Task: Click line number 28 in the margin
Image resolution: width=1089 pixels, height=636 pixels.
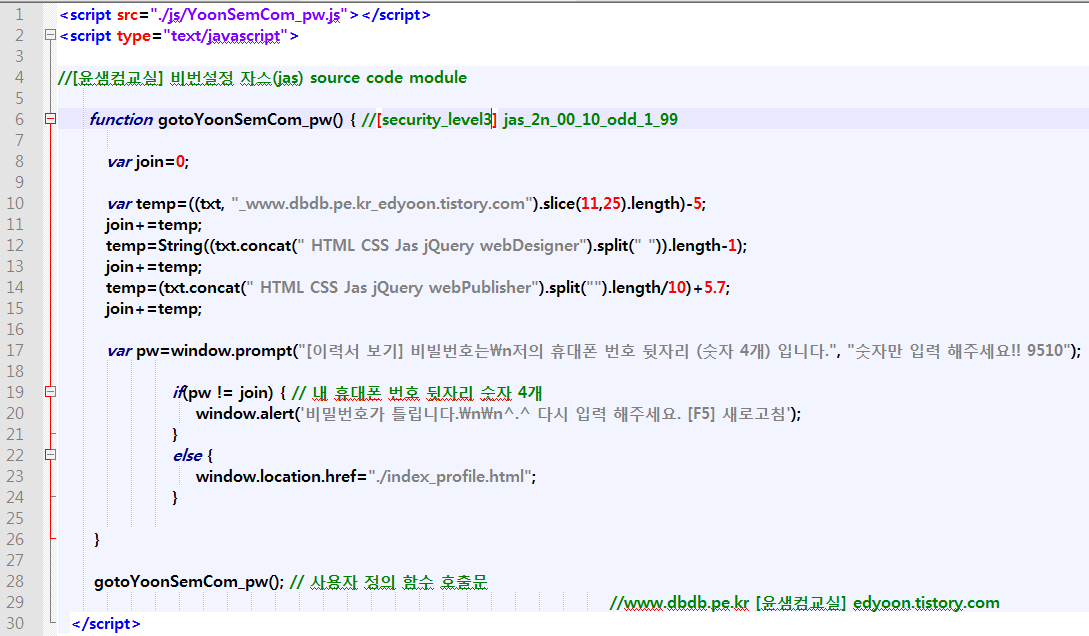Action: tap(15, 580)
